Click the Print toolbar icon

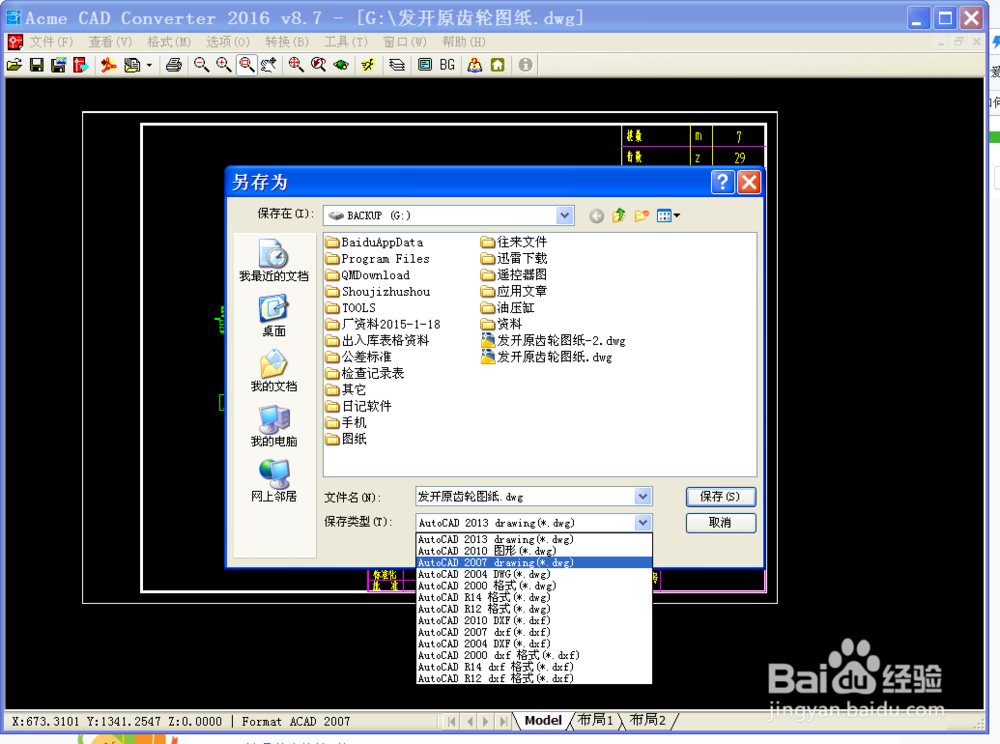[x=173, y=65]
